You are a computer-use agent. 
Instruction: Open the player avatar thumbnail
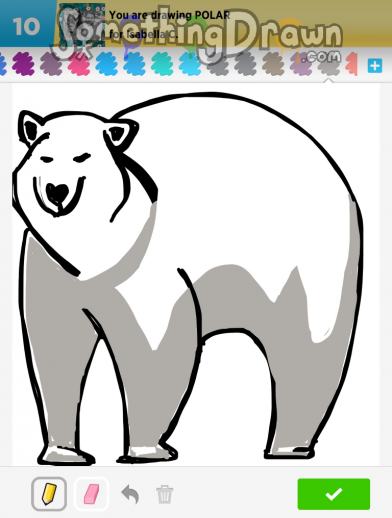(82, 25)
